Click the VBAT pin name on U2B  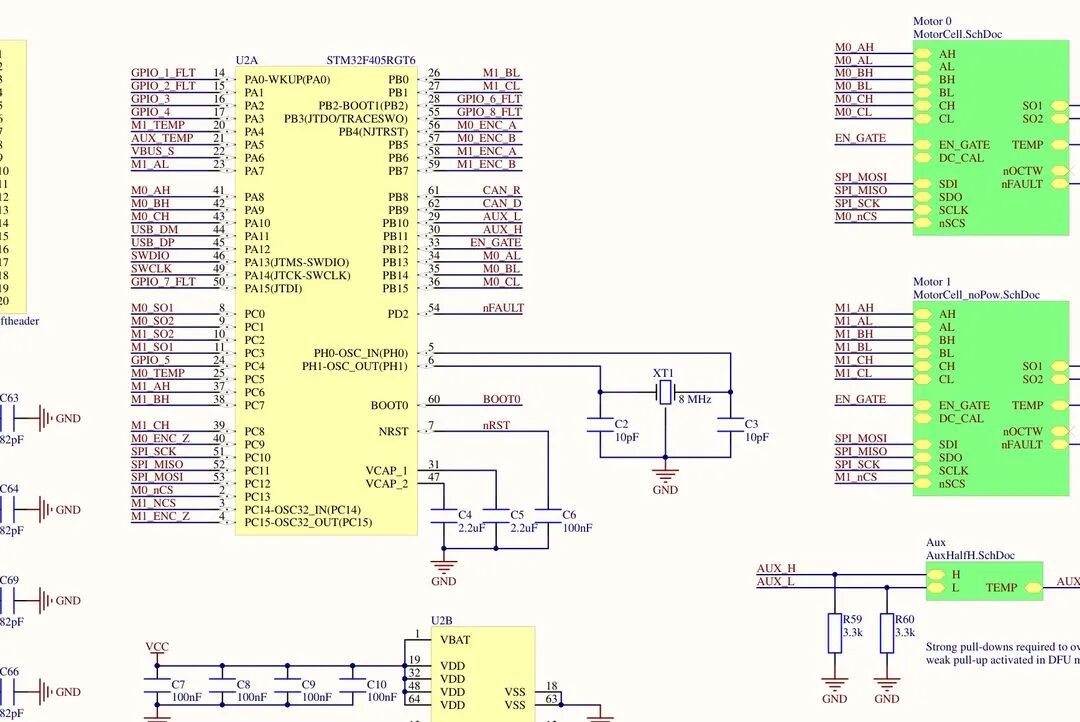(455, 641)
